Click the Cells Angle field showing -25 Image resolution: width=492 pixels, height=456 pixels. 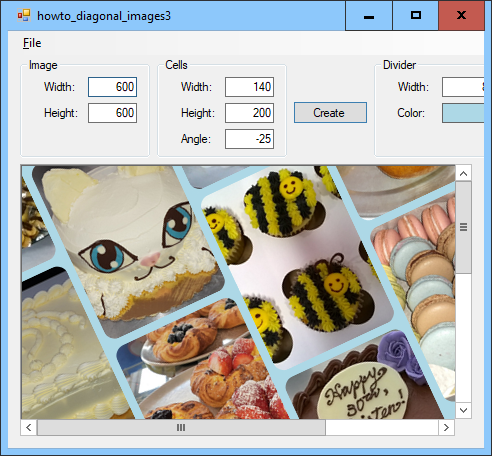point(249,139)
